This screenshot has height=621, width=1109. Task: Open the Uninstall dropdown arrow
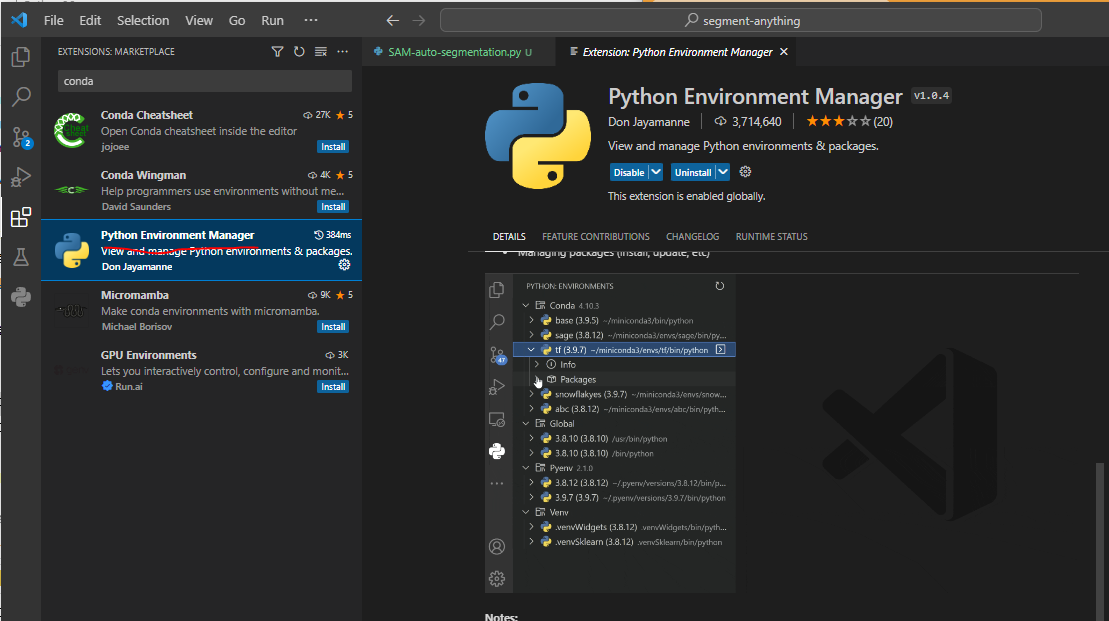[x=723, y=172]
